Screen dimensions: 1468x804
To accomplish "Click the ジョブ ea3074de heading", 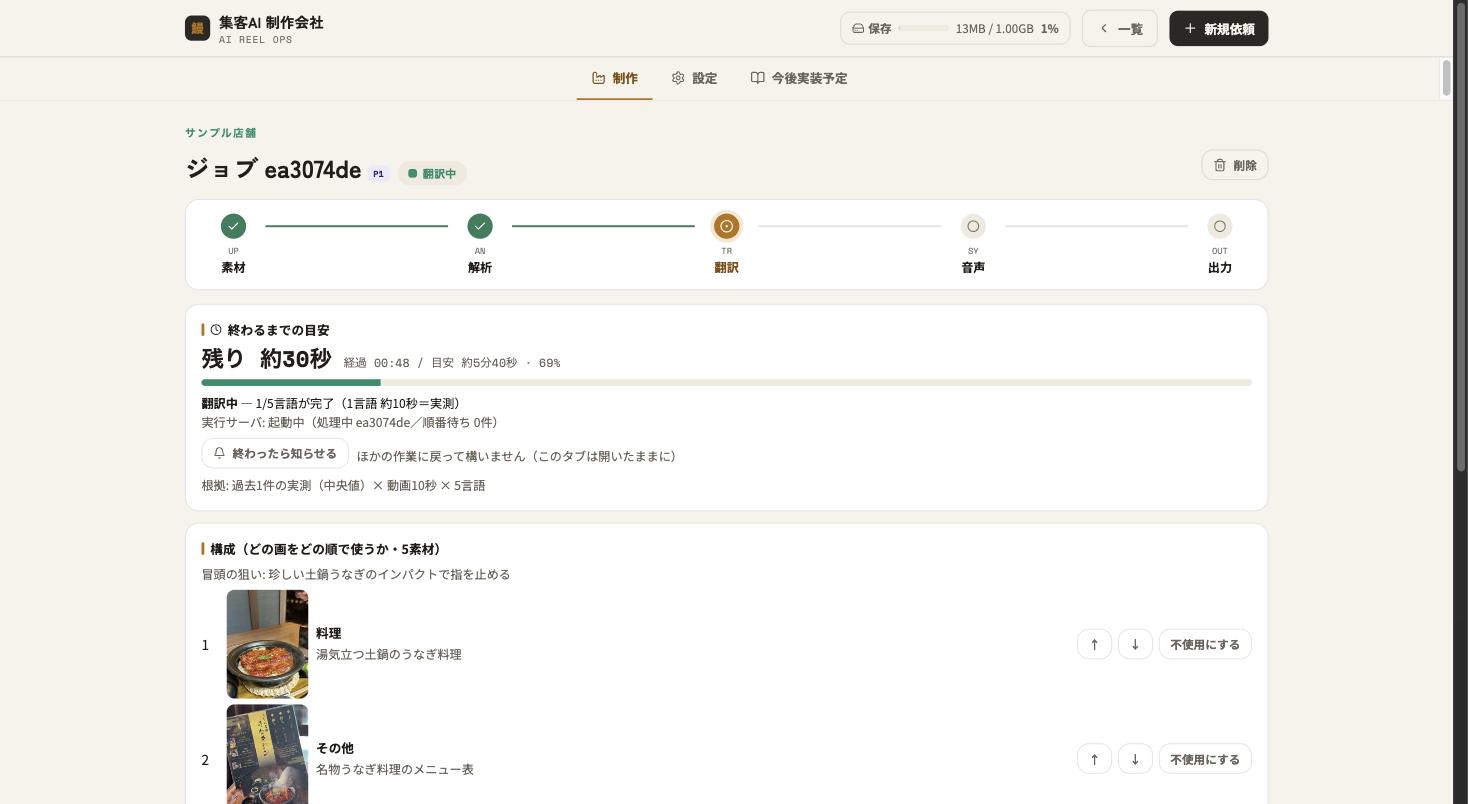I will [x=273, y=169].
